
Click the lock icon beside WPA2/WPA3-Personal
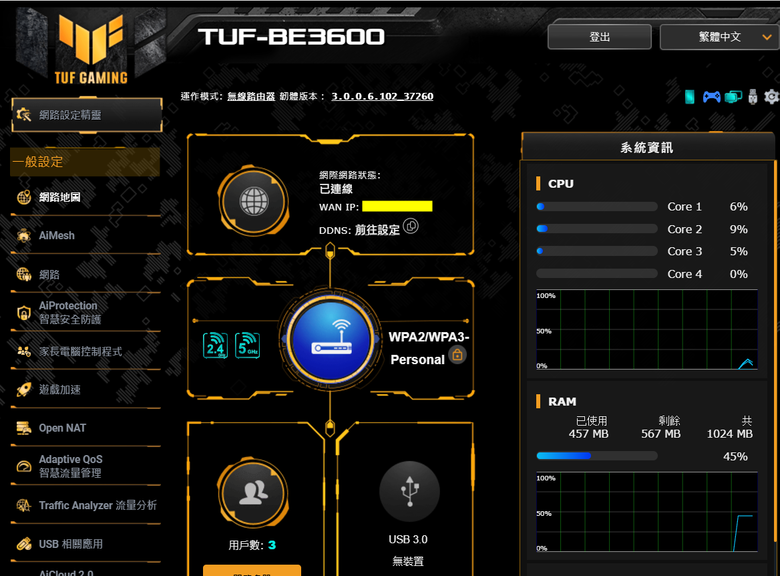tap(458, 355)
